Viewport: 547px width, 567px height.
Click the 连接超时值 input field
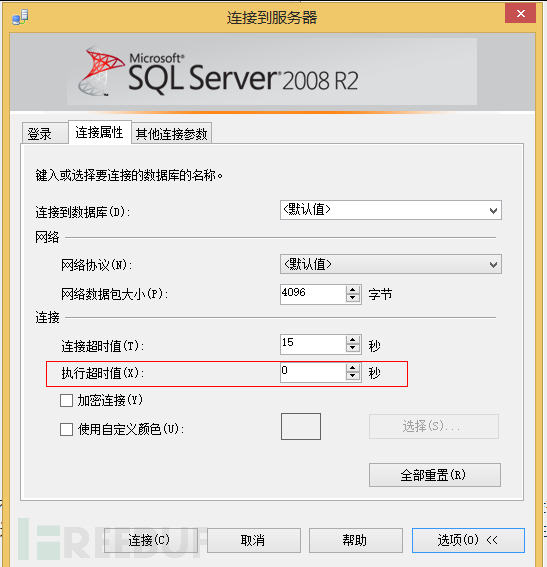click(x=313, y=344)
